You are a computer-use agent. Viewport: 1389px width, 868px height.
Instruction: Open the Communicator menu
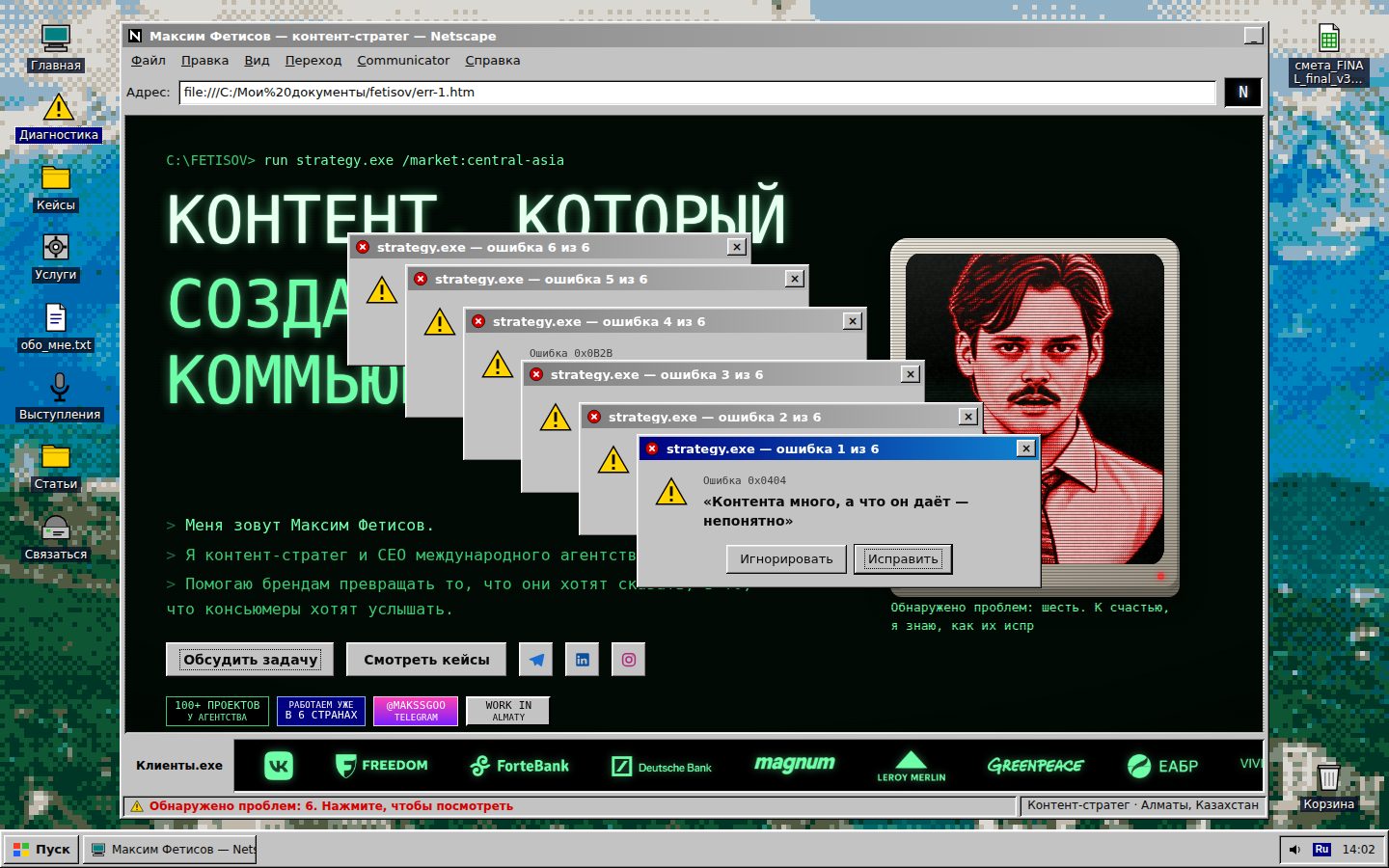[403, 61]
